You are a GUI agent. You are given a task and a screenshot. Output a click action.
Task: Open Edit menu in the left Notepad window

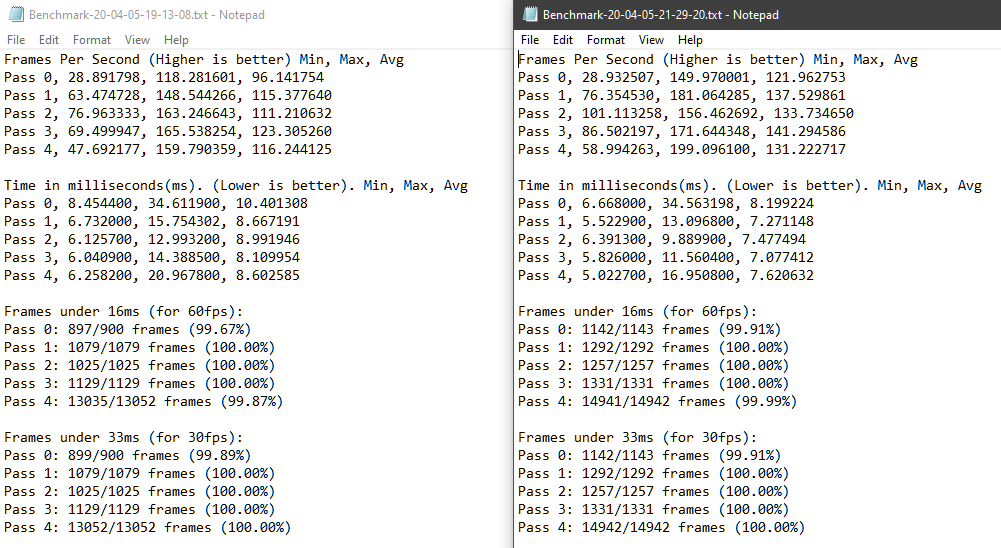point(49,40)
